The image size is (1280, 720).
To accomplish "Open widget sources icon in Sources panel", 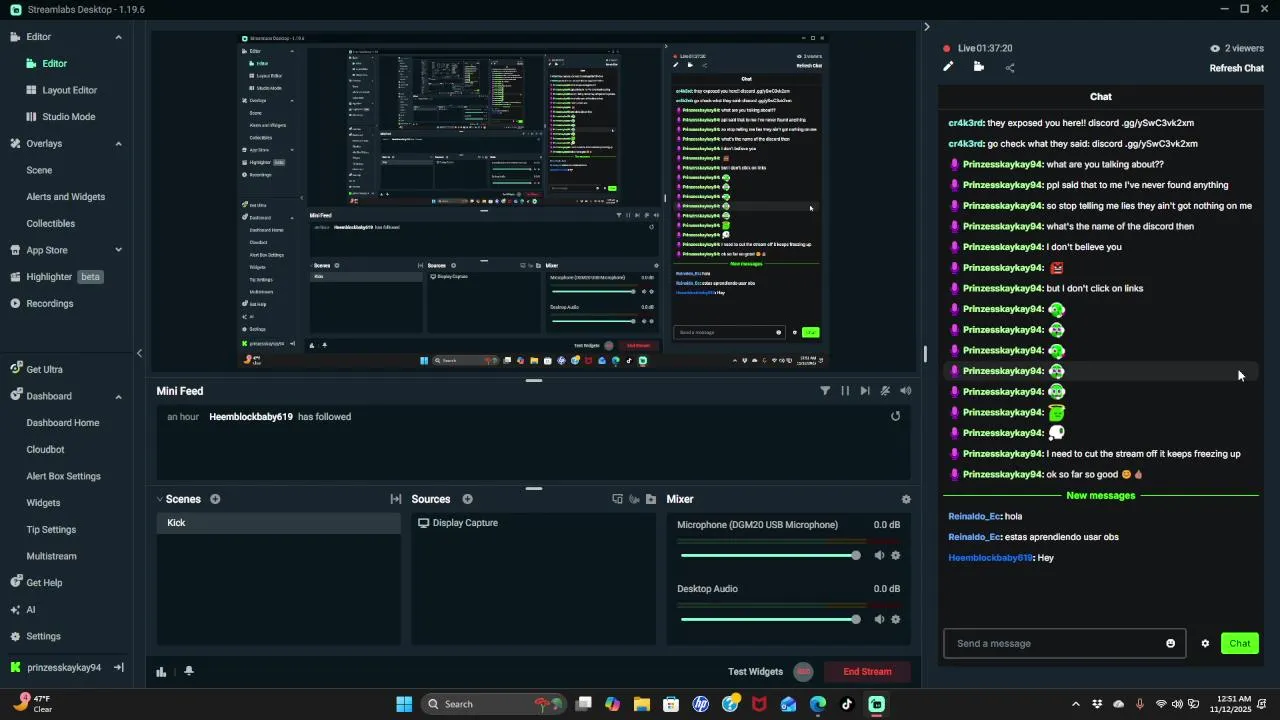I will pos(617,499).
